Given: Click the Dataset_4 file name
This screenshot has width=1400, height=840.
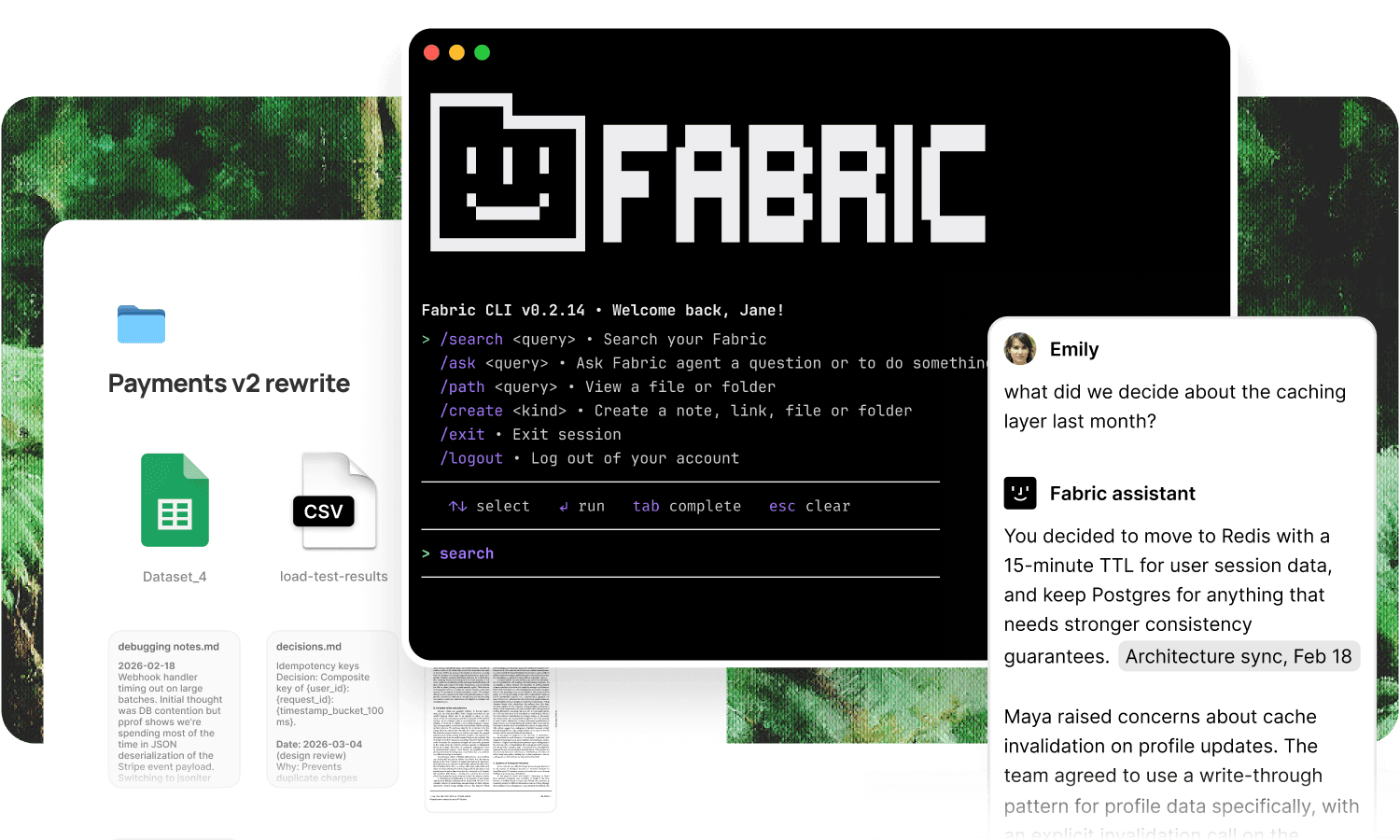Looking at the screenshot, I should (175, 577).
